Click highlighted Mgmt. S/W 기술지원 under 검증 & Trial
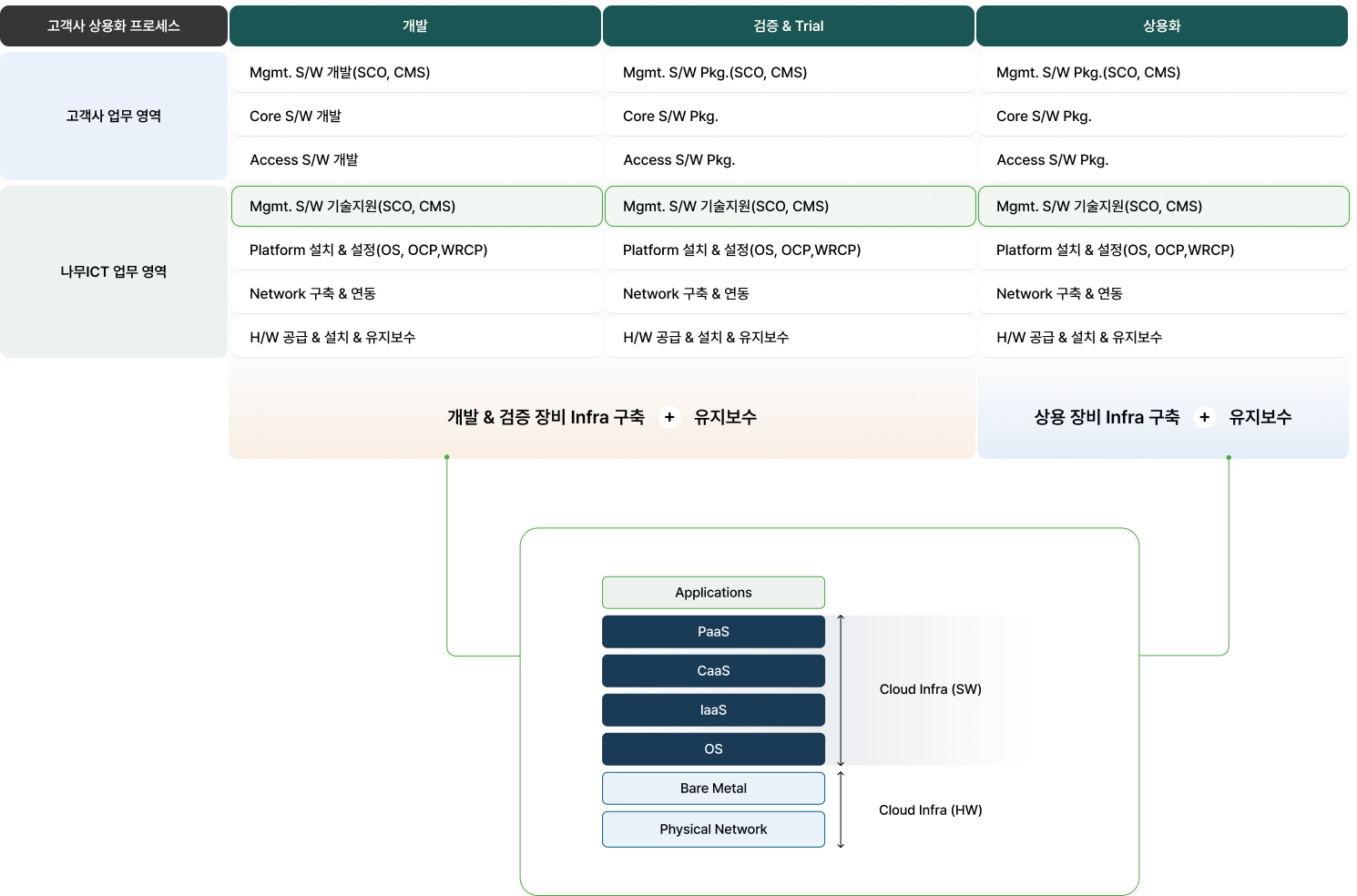Viewport: 1357px width, 896px height. [x=789, y=207]
